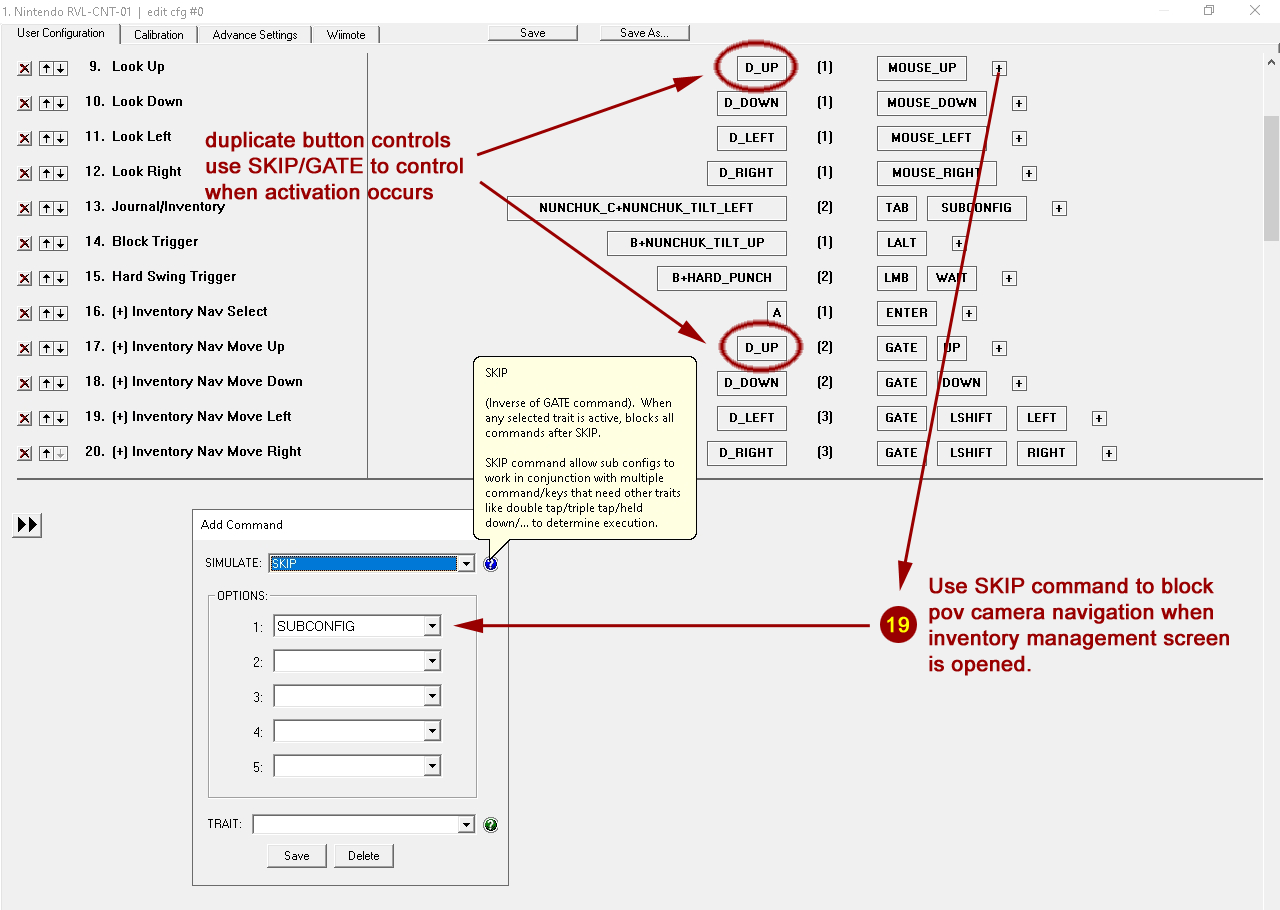
Task: Move Look Down row up with arrow
Action: 46,103
